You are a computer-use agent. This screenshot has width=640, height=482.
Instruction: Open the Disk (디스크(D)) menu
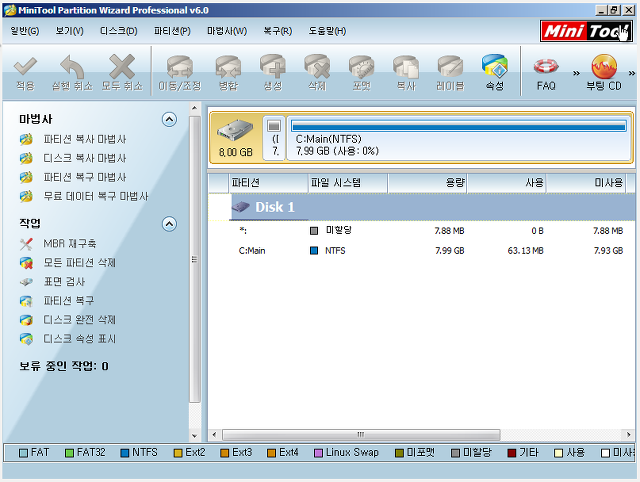[119, 31]
